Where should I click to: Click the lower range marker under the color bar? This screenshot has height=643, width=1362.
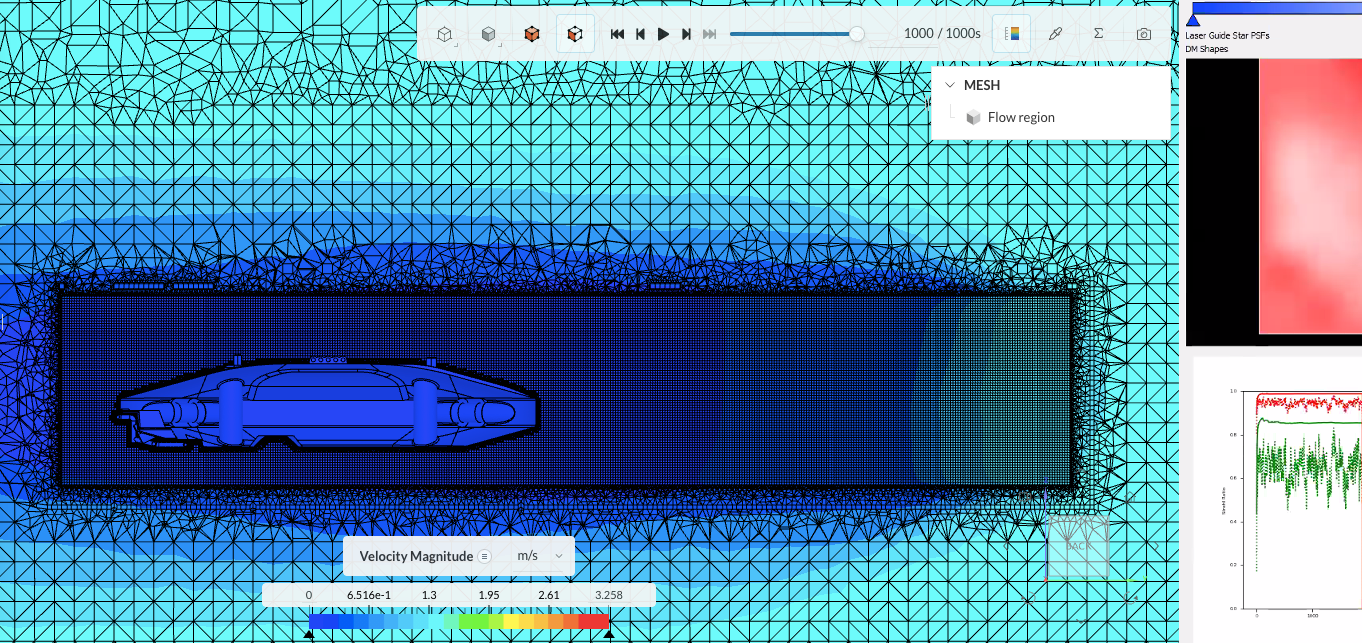[x=309, y=633]
